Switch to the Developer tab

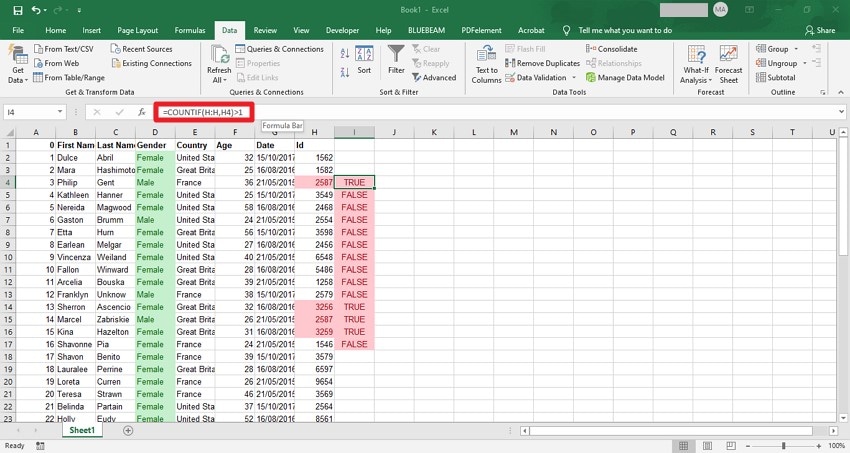click(x=342, y=30)
